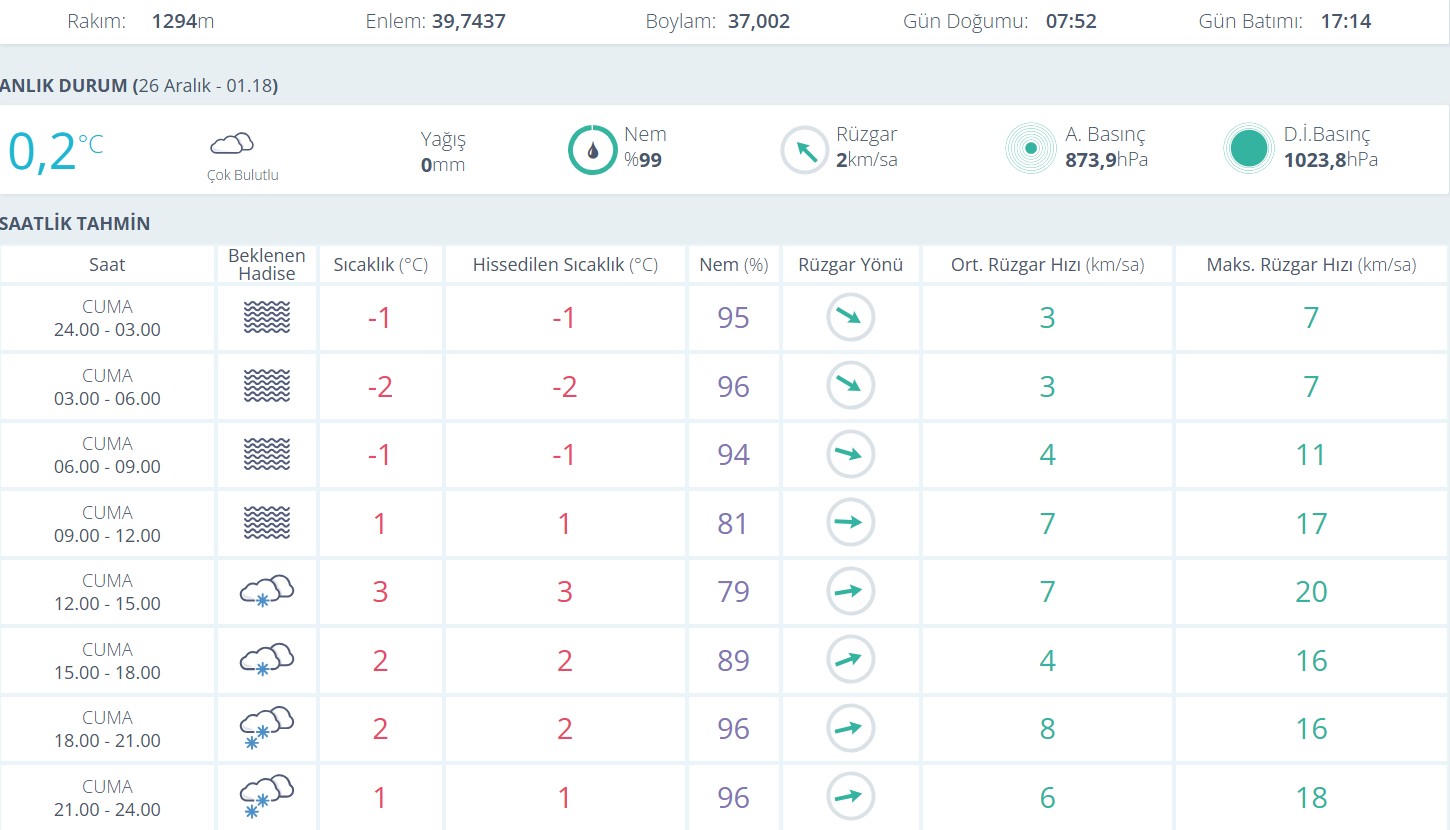1450x830 pixels.
Task: Click the Nem humidity droplet gauge icon
Action: [592, 150]
